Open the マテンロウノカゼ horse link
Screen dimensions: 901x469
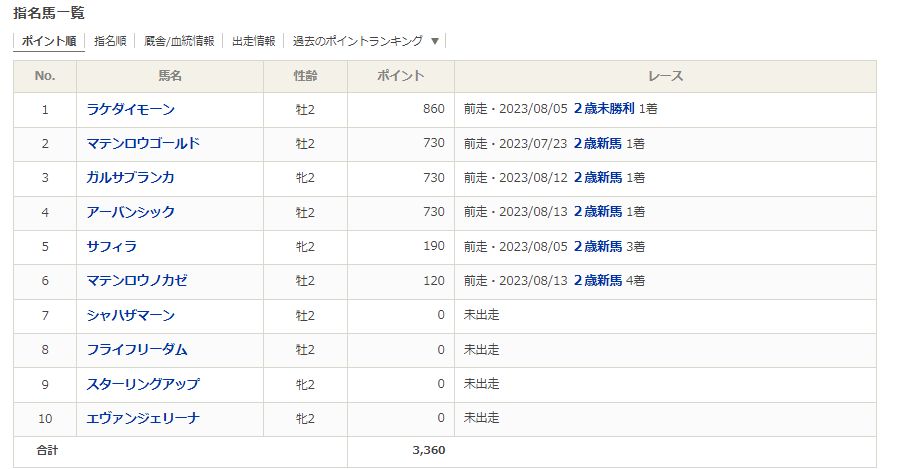tap(137, 281)
